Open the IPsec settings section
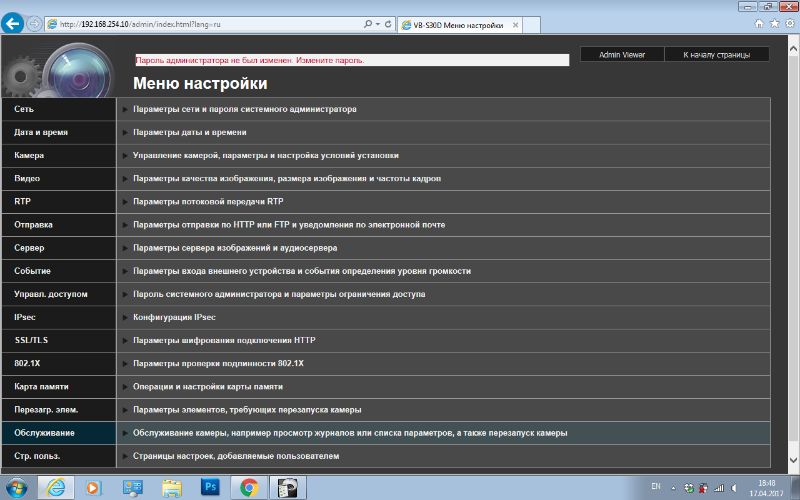Image resolution: width=800 pixels, height=500 pixels. pos(59,317)
